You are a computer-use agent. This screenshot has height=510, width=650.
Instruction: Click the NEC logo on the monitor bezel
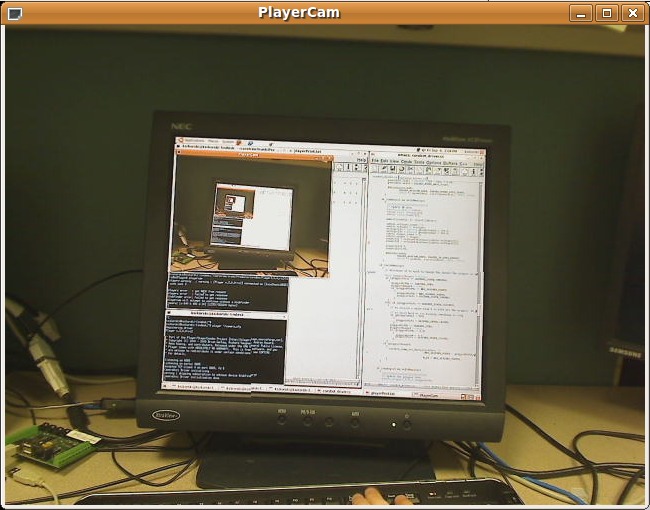point(180,126)
